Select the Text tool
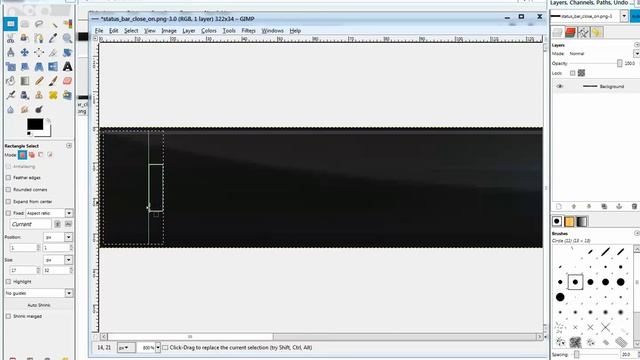640x360 pixels. pos(67,67)
